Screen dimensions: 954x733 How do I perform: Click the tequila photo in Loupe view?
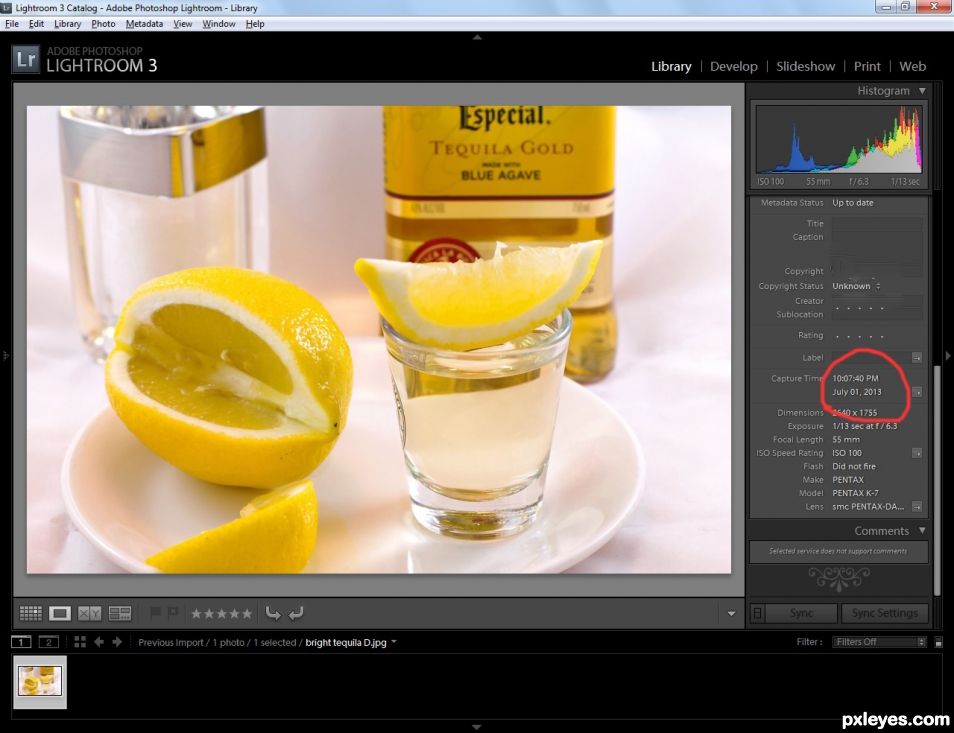point(379,339)
